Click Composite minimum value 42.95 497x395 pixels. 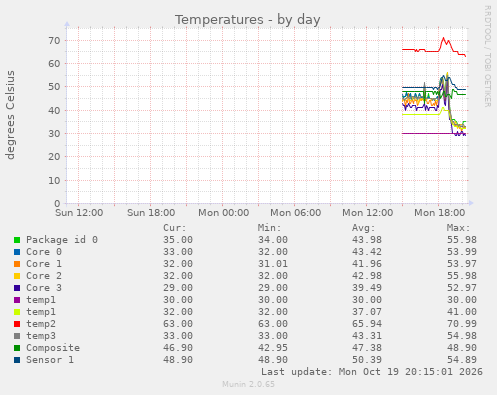tap(273, 348)
